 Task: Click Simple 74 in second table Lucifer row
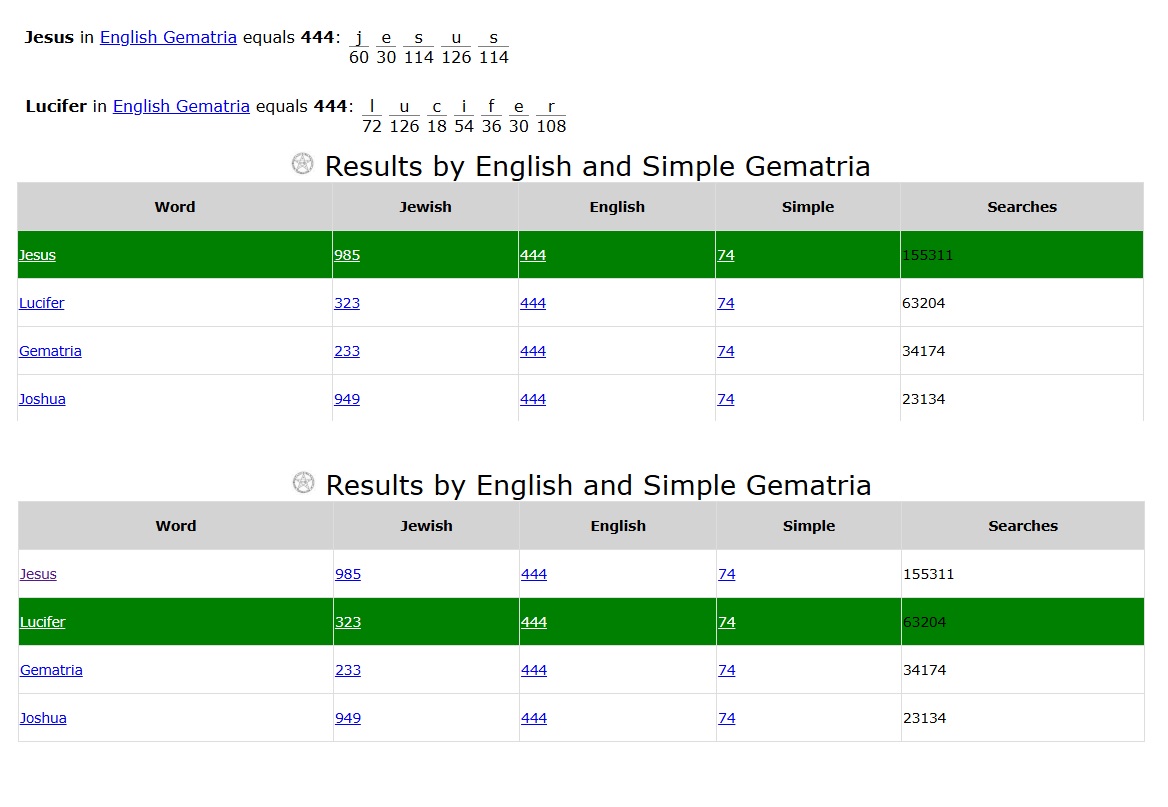point(727,622)
